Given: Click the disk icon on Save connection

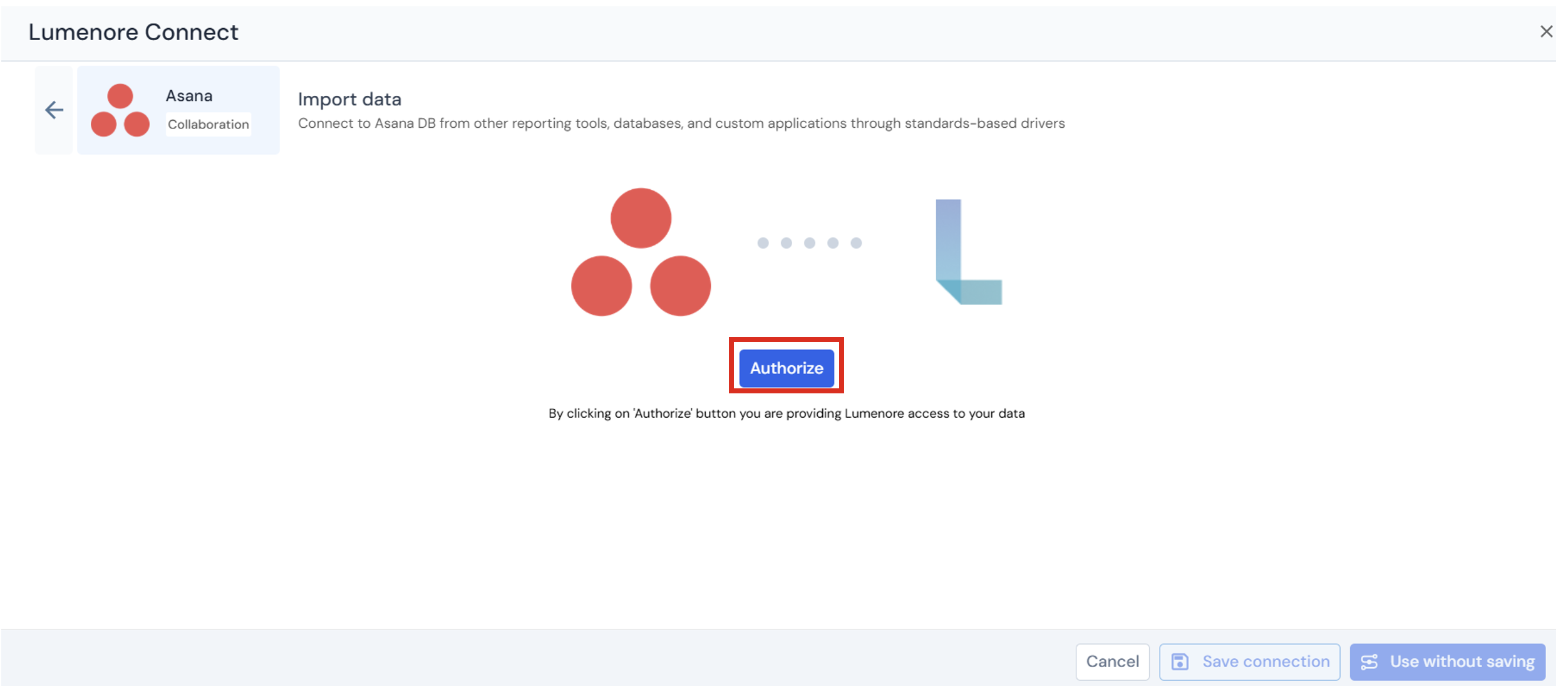Looking at the screenshot, I should click(1180, 661).
